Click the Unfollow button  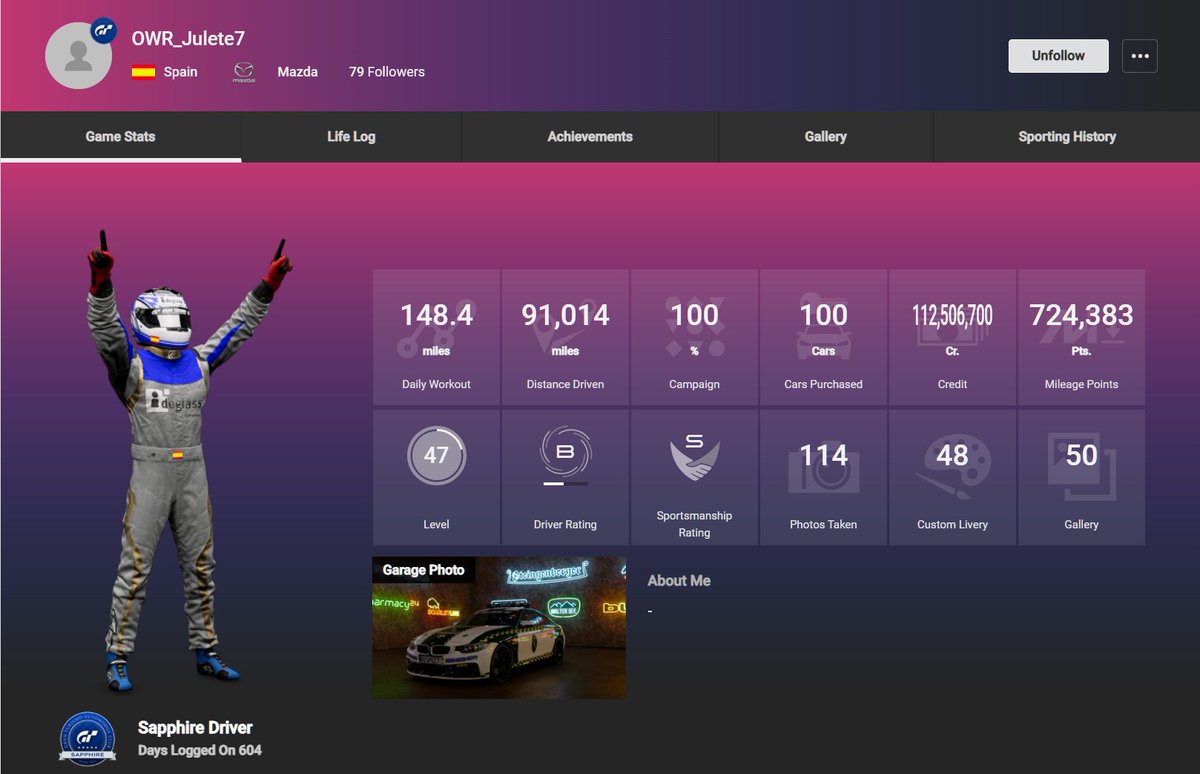pyautogui.click(x=1058, y=56)
